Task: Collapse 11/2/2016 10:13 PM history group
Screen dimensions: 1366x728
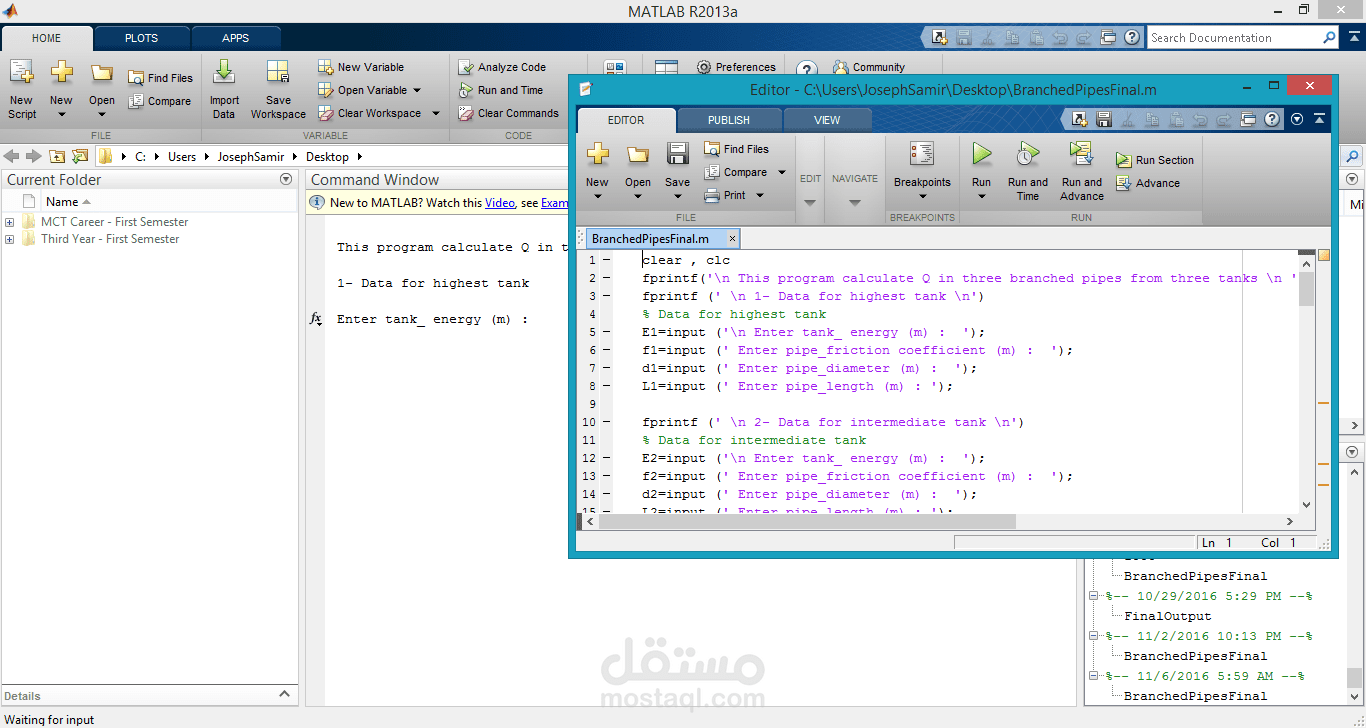Action: point(1094,636)
